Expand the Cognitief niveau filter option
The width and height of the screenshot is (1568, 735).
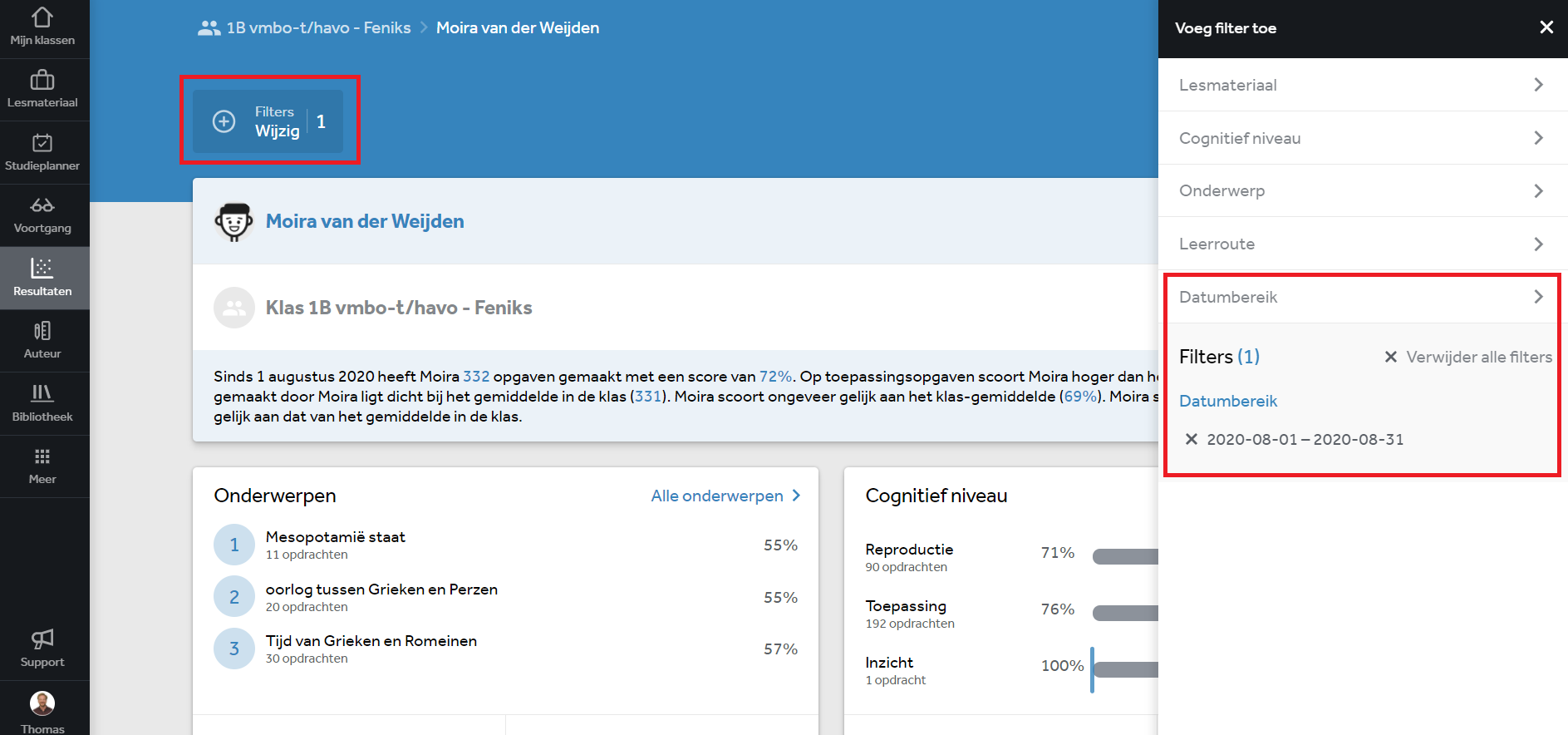(x=1363, y=138)
